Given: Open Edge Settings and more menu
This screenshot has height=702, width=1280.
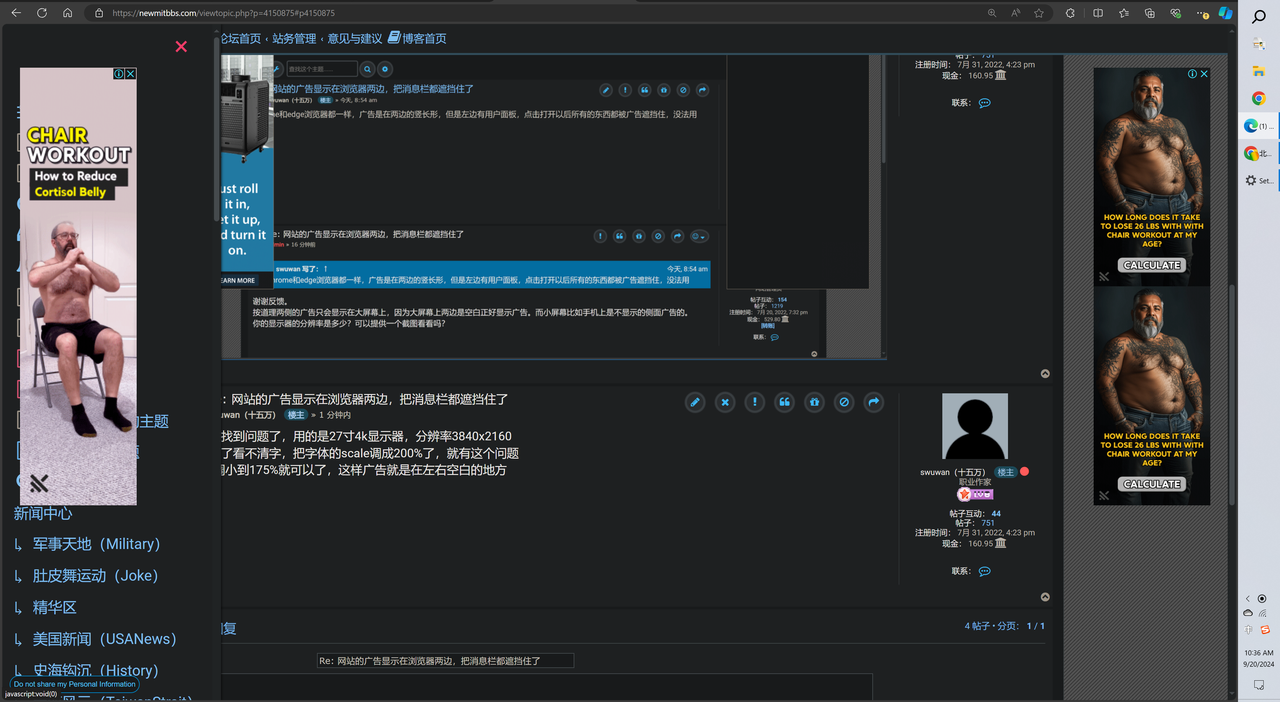Looking at the screenshot, I should [1201, 13].
